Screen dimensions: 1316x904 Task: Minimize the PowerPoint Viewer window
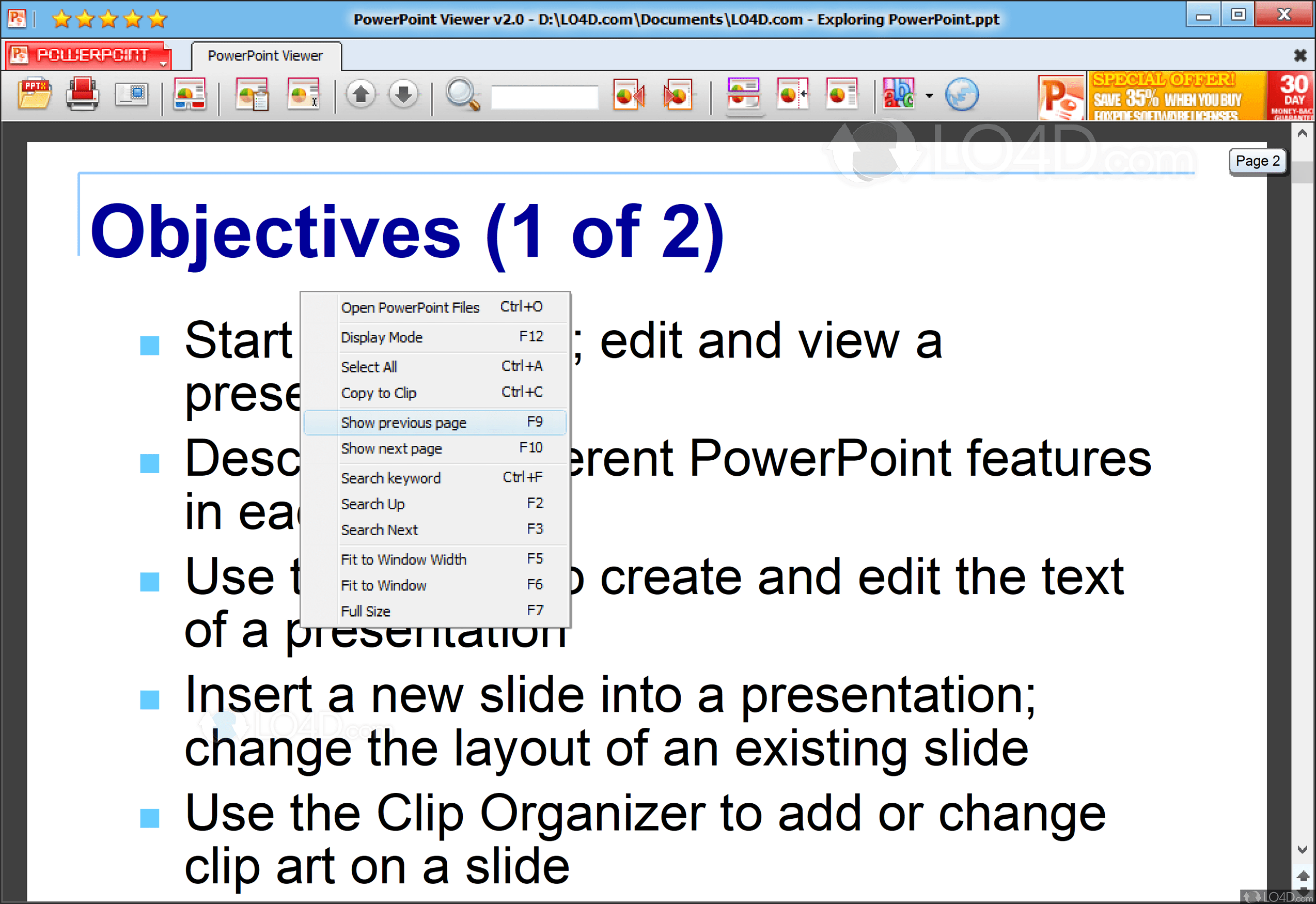pos(1203,15)
